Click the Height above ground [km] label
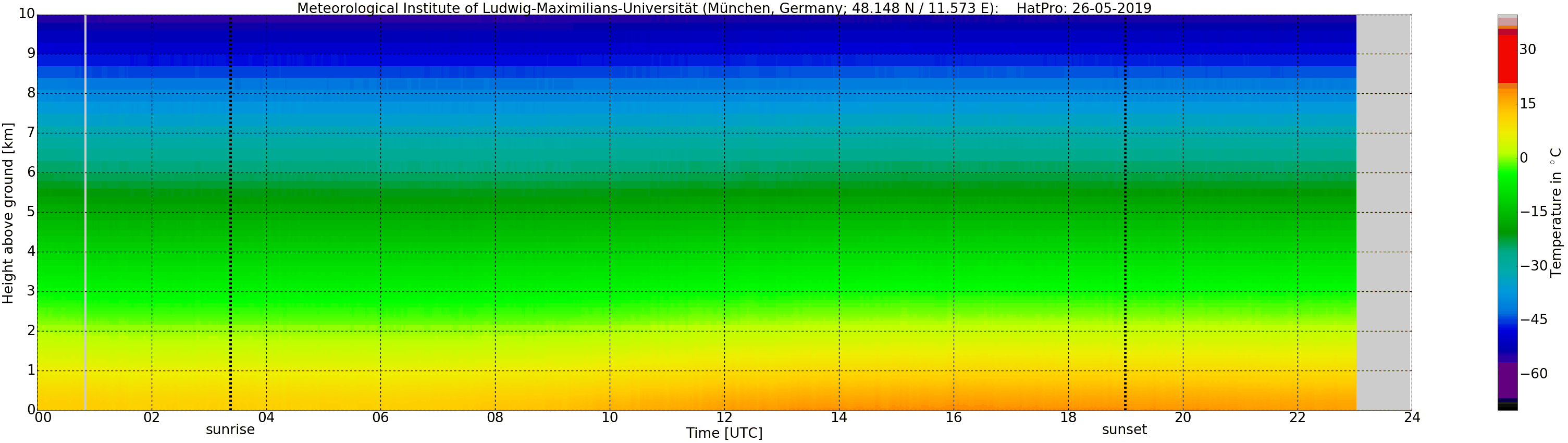Image resolution: width=1568 pixels, height=443 pixels. pyautogui.click(x=8, y=213)
